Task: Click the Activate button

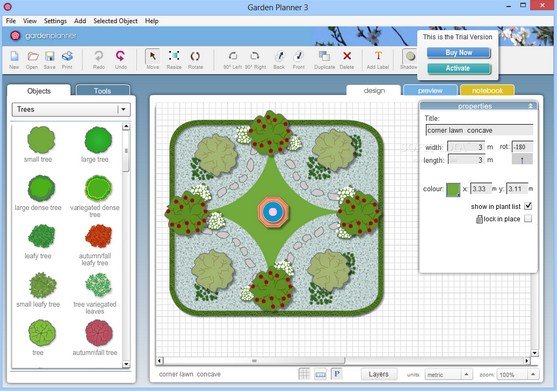Action: 459,68
